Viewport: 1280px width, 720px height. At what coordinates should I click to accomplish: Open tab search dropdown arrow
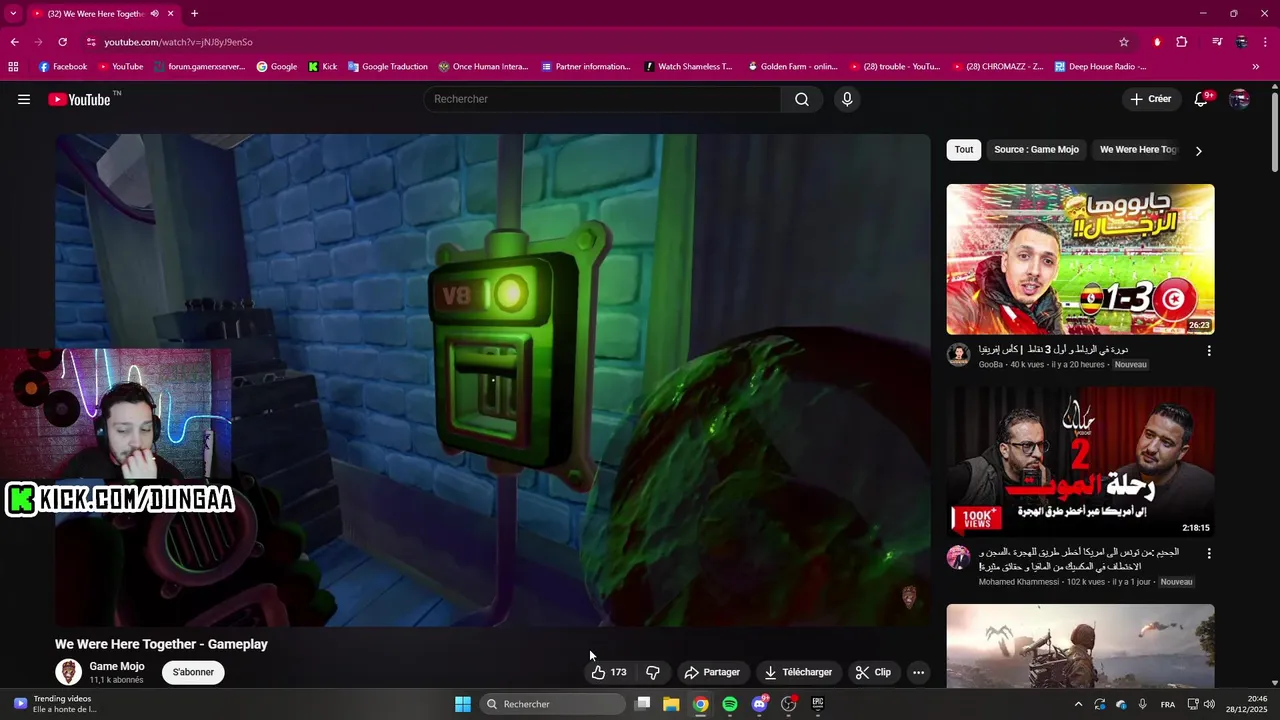[x=13, y=14]
